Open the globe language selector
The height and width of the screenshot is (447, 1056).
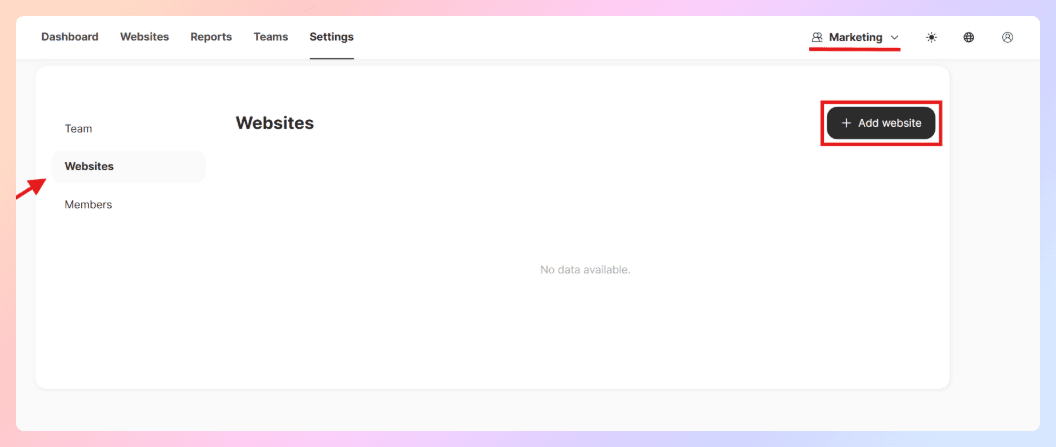tap(969, 37)
